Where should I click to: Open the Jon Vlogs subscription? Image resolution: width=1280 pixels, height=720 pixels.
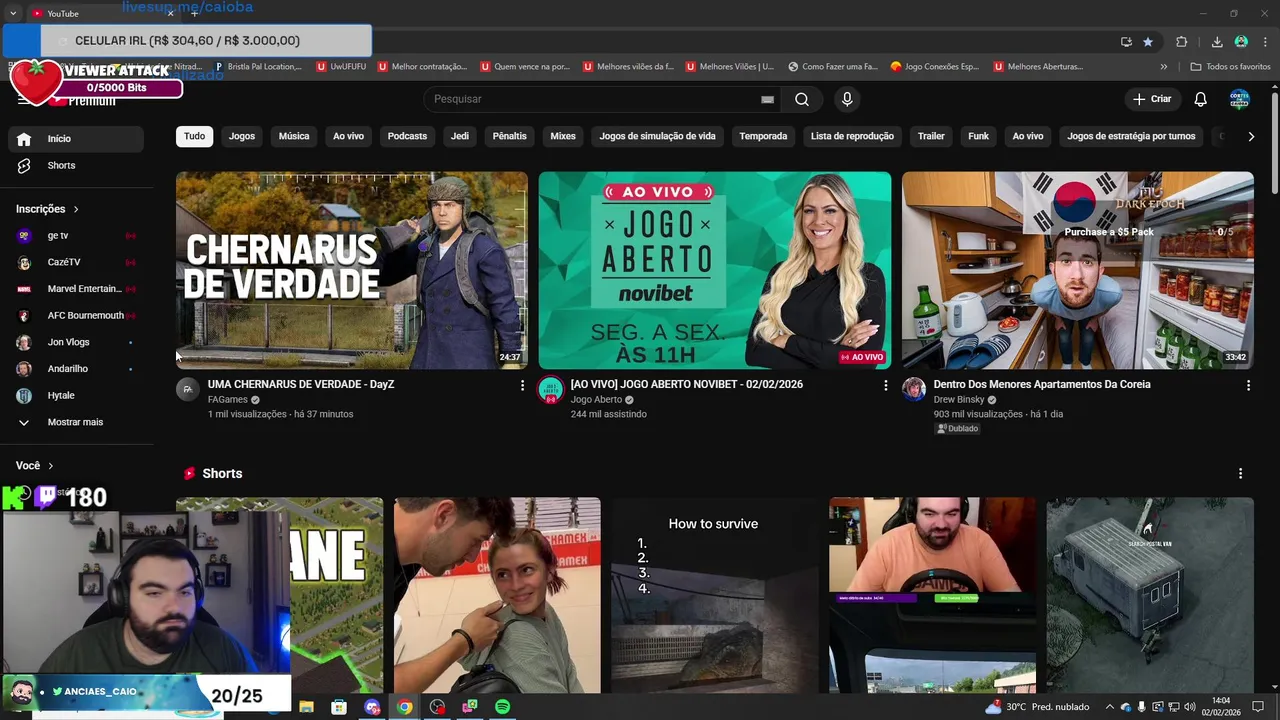point(76,342)
